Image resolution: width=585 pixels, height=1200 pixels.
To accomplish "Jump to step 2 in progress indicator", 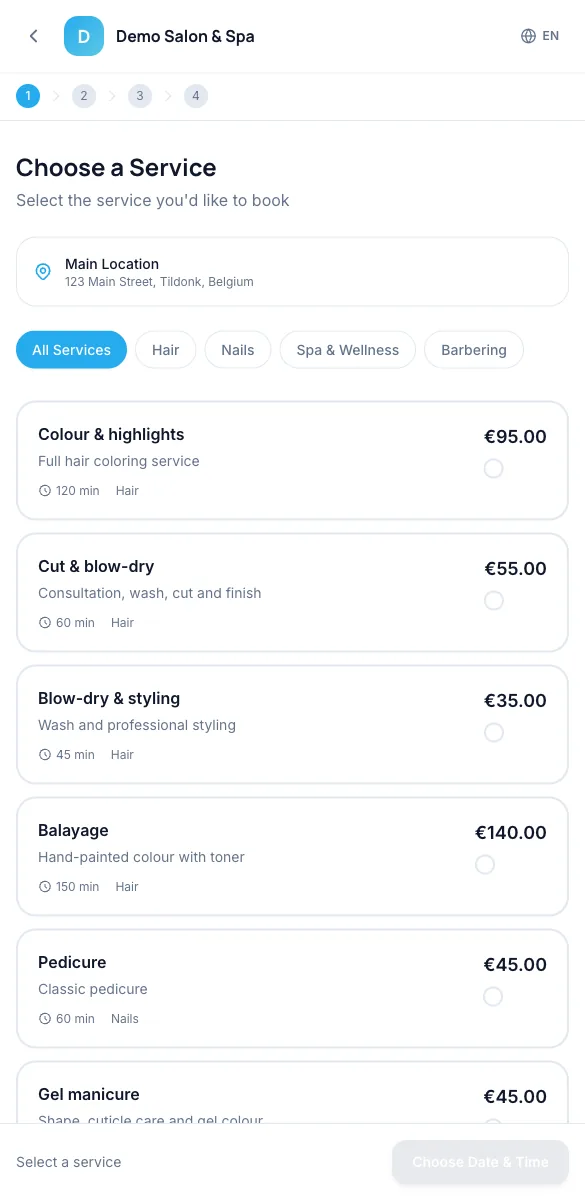I will pyautogui.click(x=84, y=96).
